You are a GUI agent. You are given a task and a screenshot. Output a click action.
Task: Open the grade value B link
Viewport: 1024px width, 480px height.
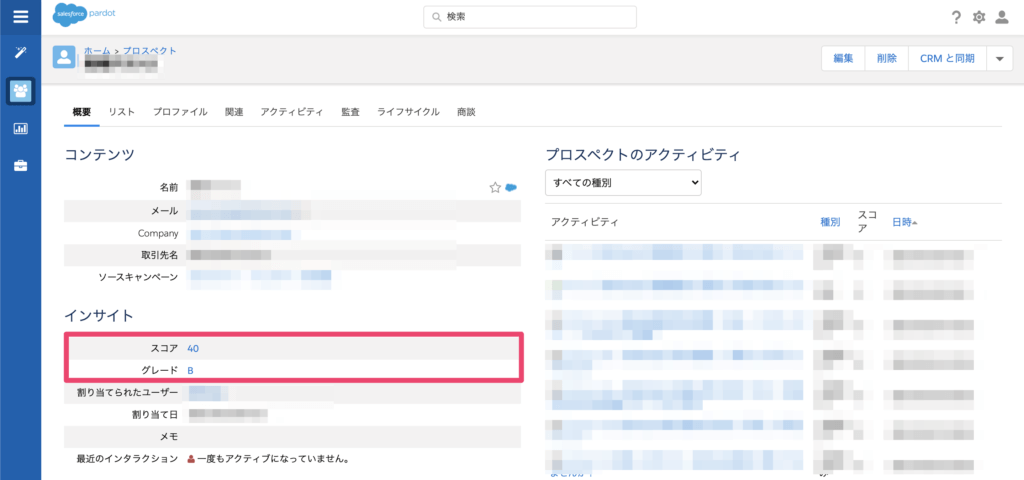190,370
